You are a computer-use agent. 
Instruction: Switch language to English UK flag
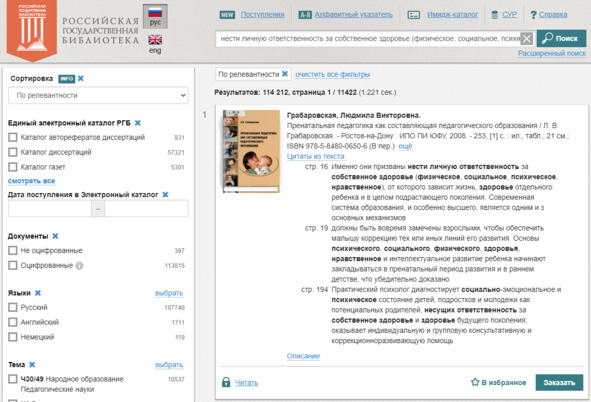point(155,40)
